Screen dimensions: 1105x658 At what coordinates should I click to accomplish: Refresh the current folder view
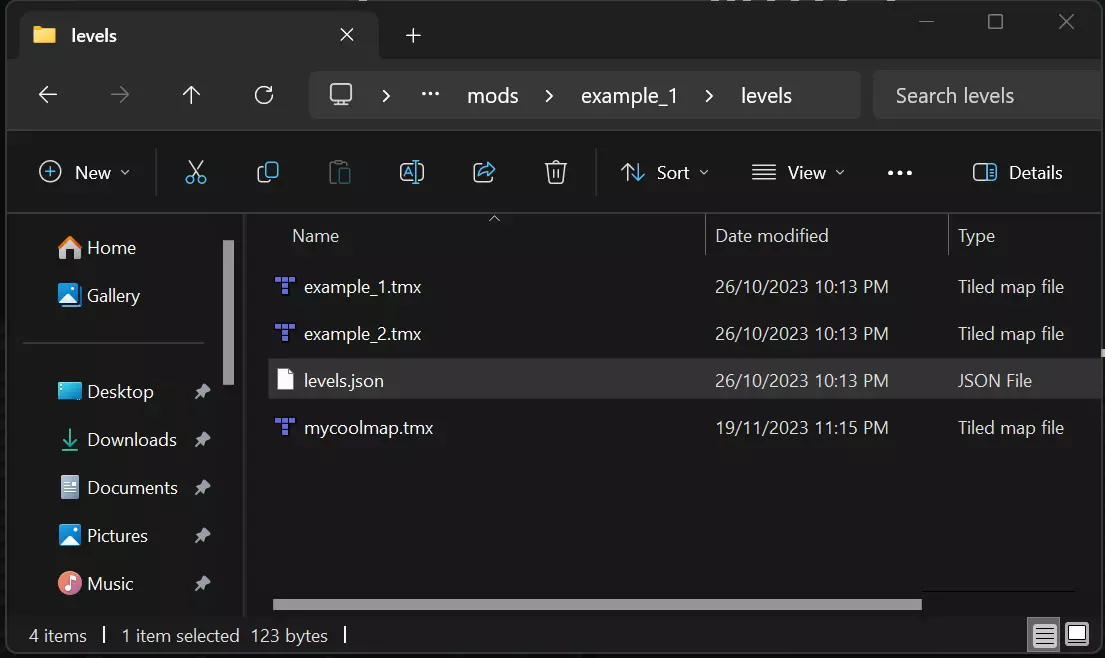coord(264,95)
